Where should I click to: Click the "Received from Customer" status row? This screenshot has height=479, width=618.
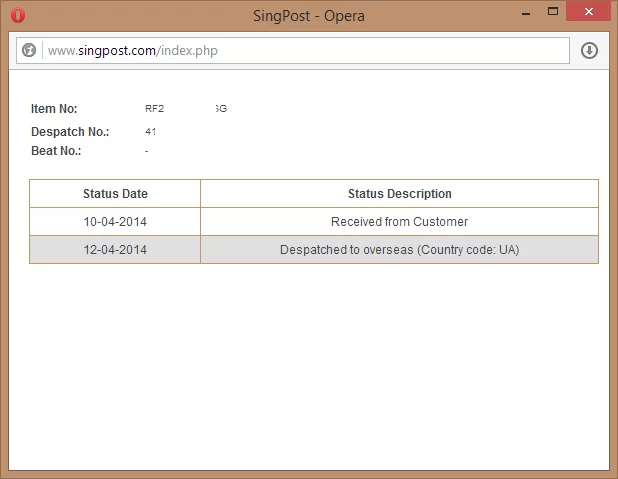click(399, 222)
